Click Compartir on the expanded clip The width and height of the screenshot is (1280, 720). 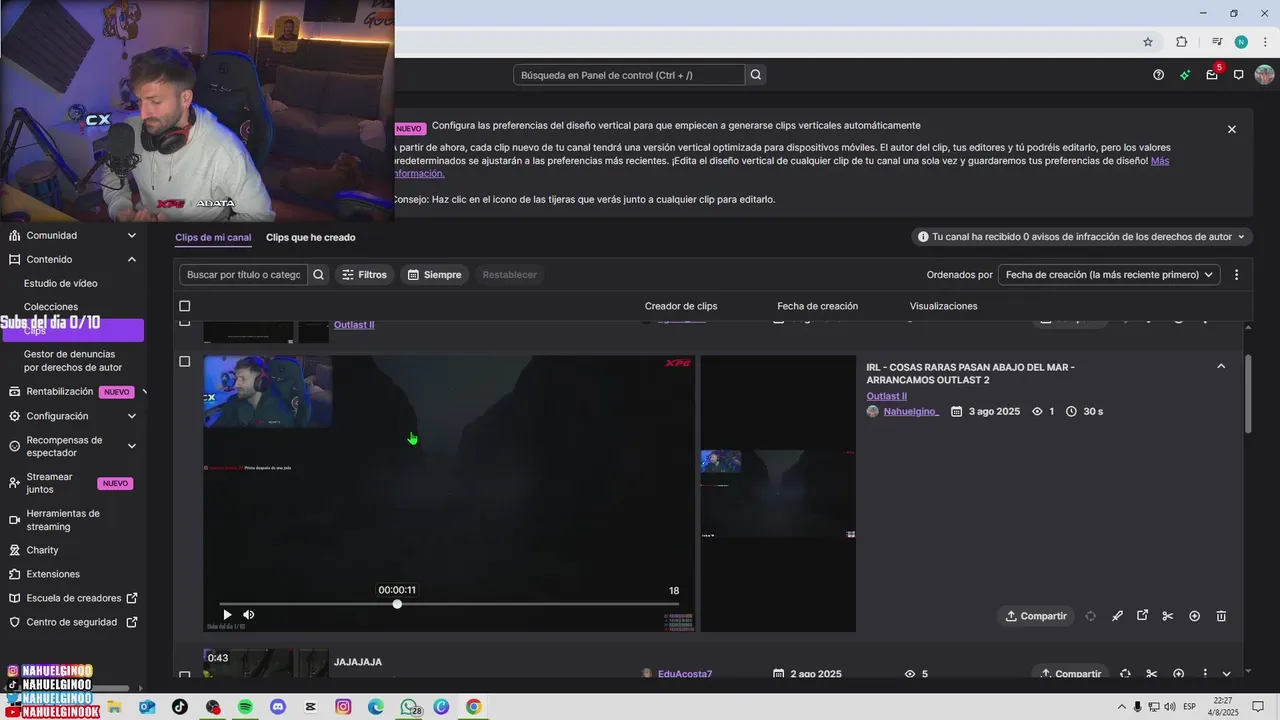[1036, 616]
